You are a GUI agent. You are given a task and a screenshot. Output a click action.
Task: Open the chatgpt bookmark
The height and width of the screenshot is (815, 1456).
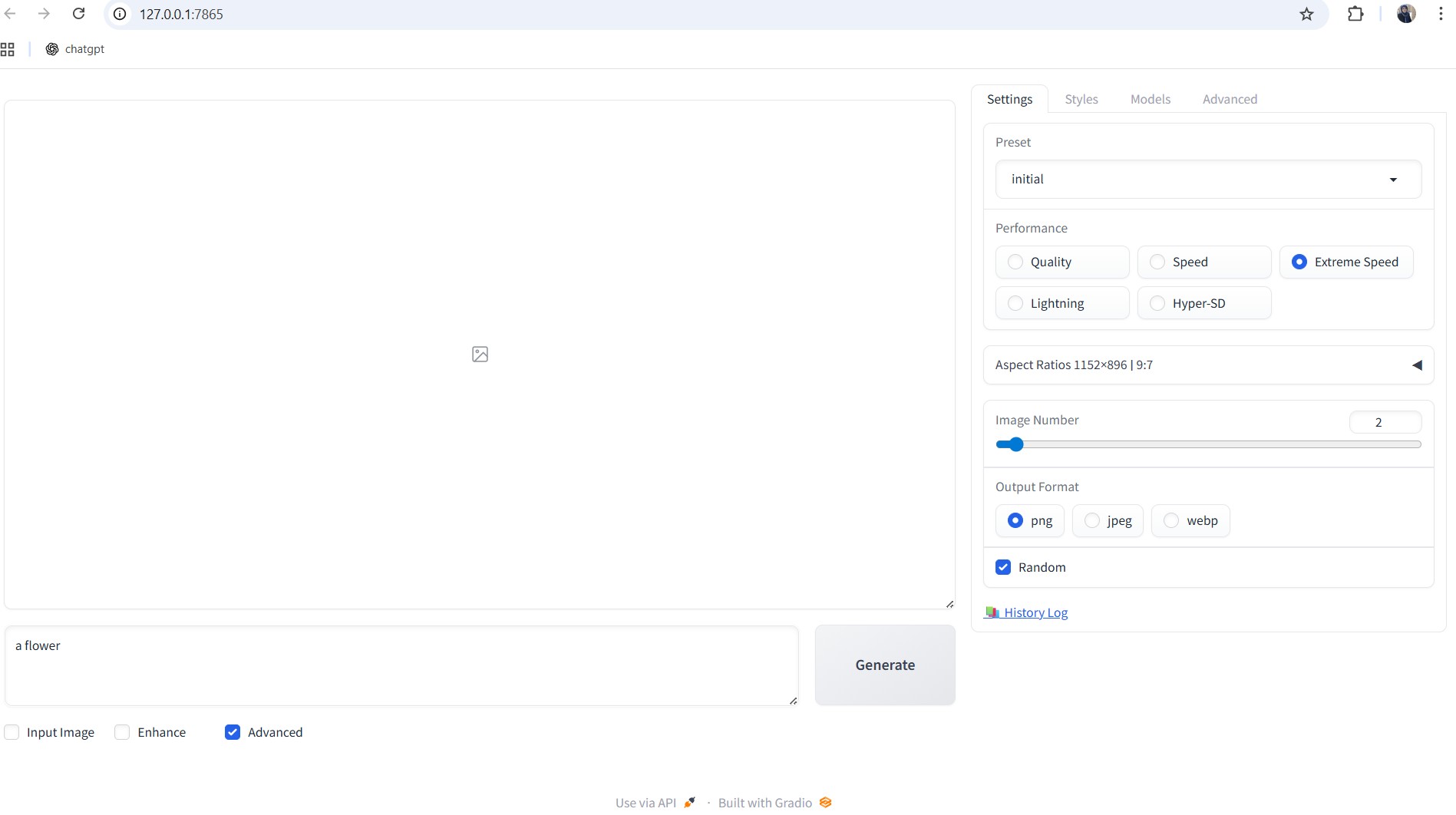(75, 49)
